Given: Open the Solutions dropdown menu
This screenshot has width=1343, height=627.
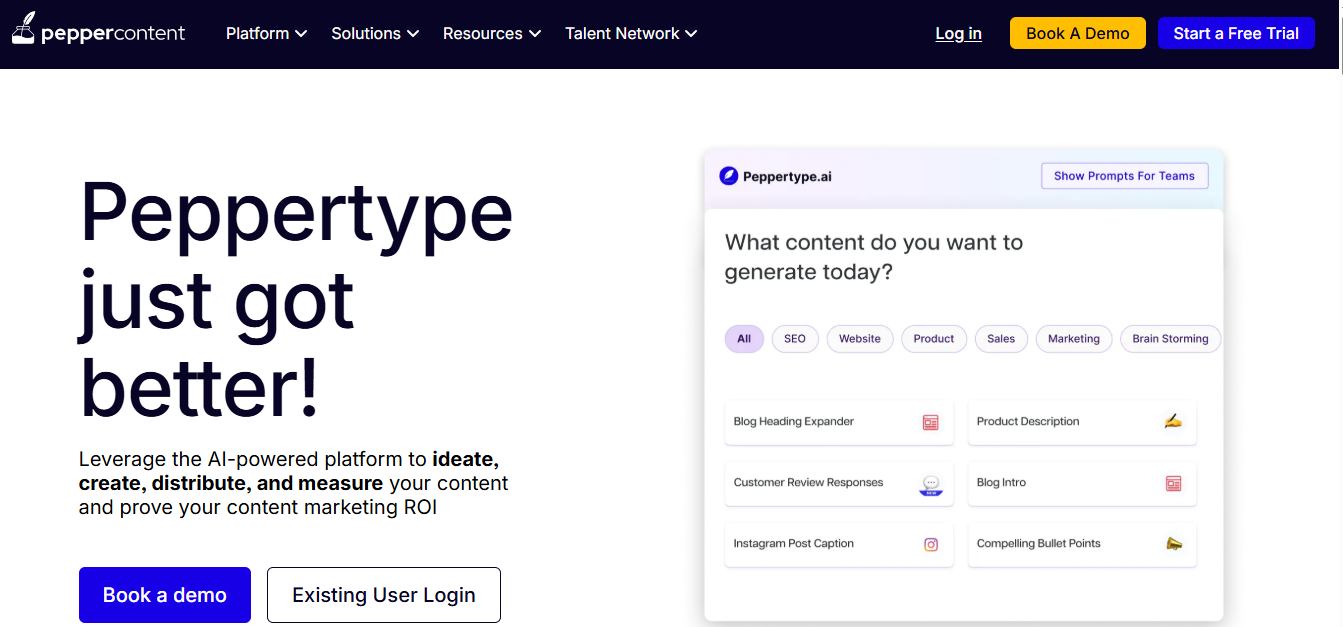Looking at the screenshot, I should click(x=375, y=34).
